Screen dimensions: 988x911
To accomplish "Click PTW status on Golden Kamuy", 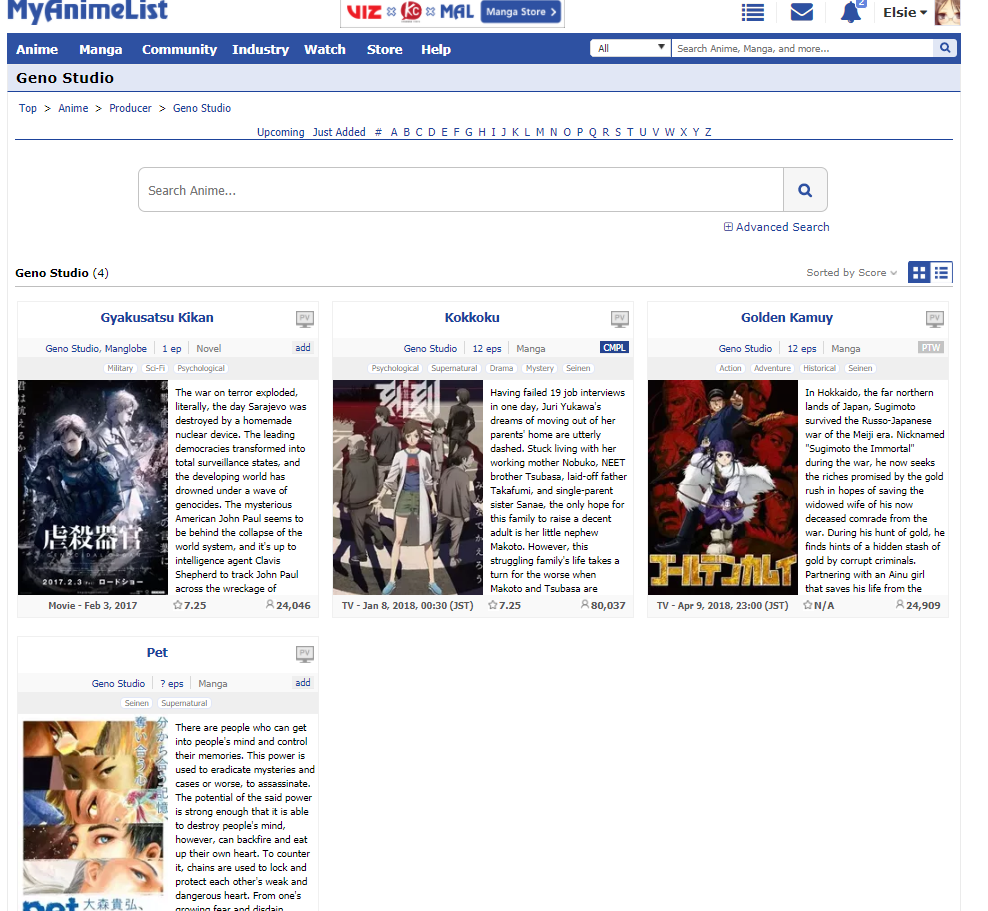I will tap(931, 348).
